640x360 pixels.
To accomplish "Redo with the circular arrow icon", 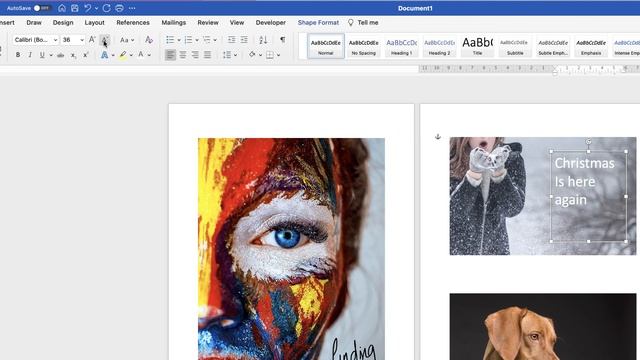I will coord(107,8).
